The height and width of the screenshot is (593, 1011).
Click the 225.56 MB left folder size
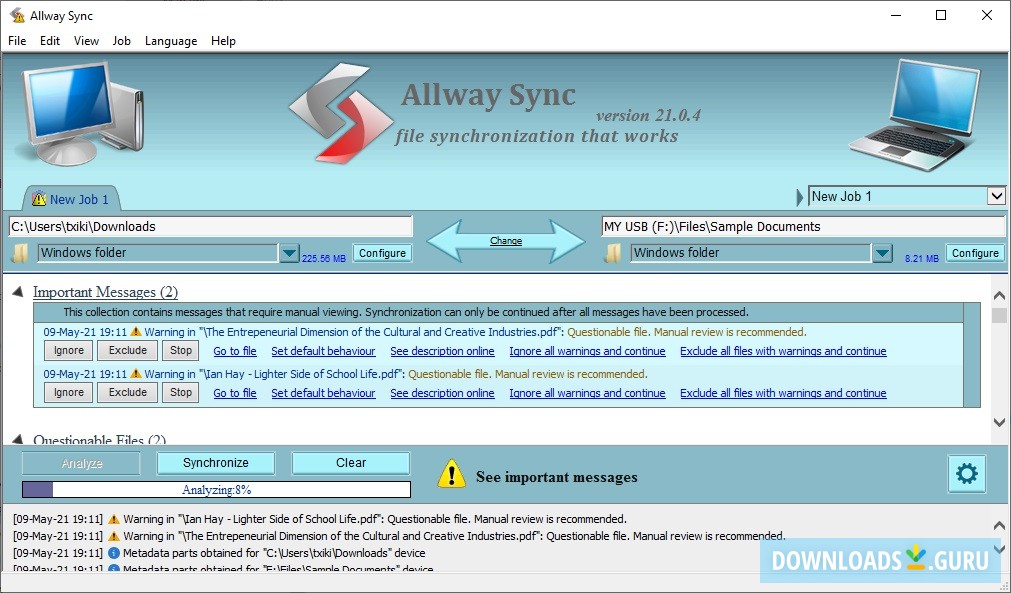(x=324, y=258)
